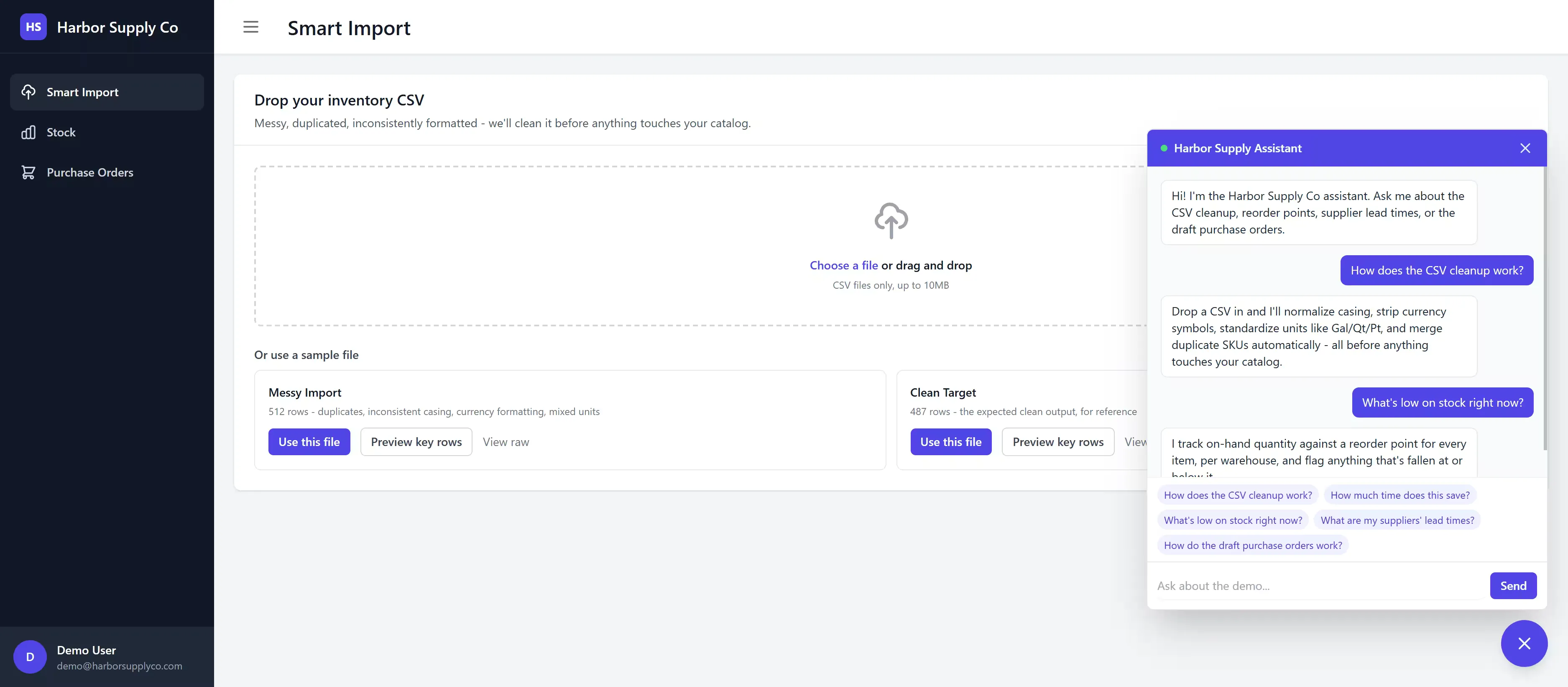The image size is (1568, 687).
Task: Close the Harbor Supply Assistant panel
Action: (x=1525, y=148)
